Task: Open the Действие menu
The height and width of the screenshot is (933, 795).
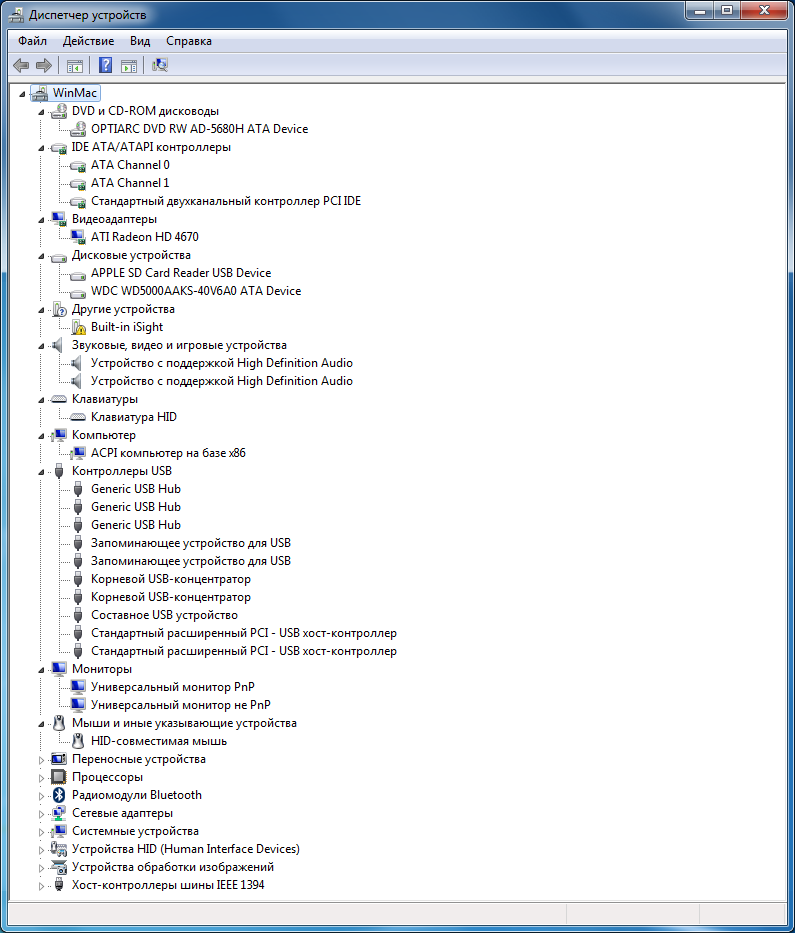Action: point(88,41)
